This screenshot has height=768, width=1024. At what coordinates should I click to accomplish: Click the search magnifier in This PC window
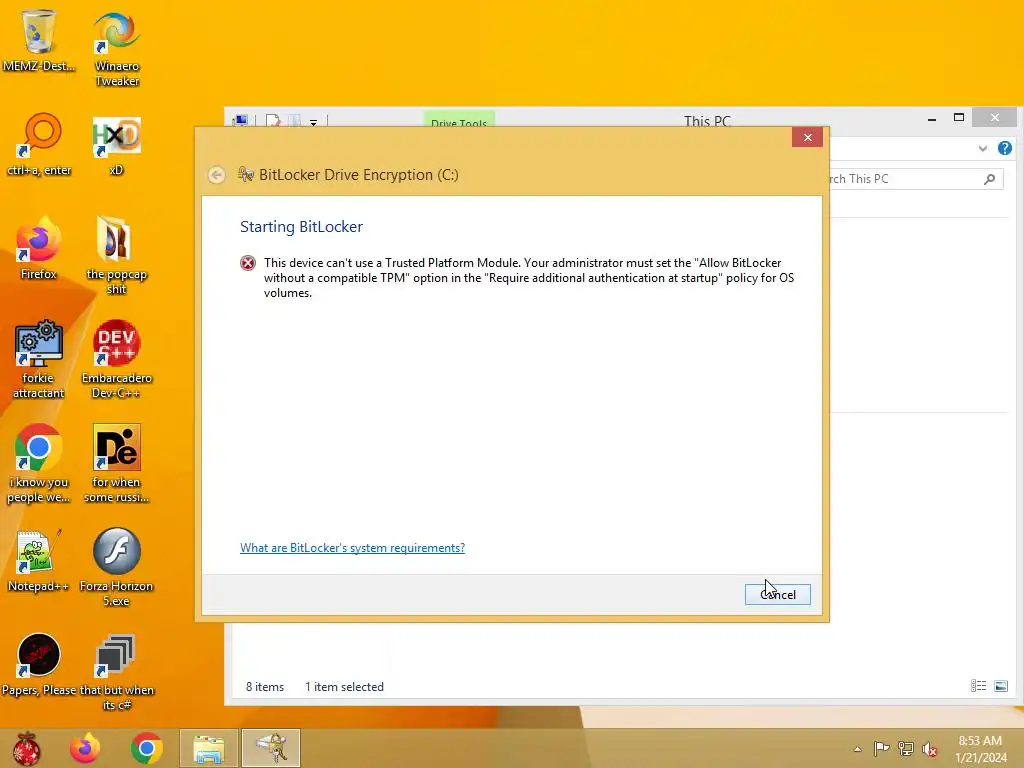[989, 179]
